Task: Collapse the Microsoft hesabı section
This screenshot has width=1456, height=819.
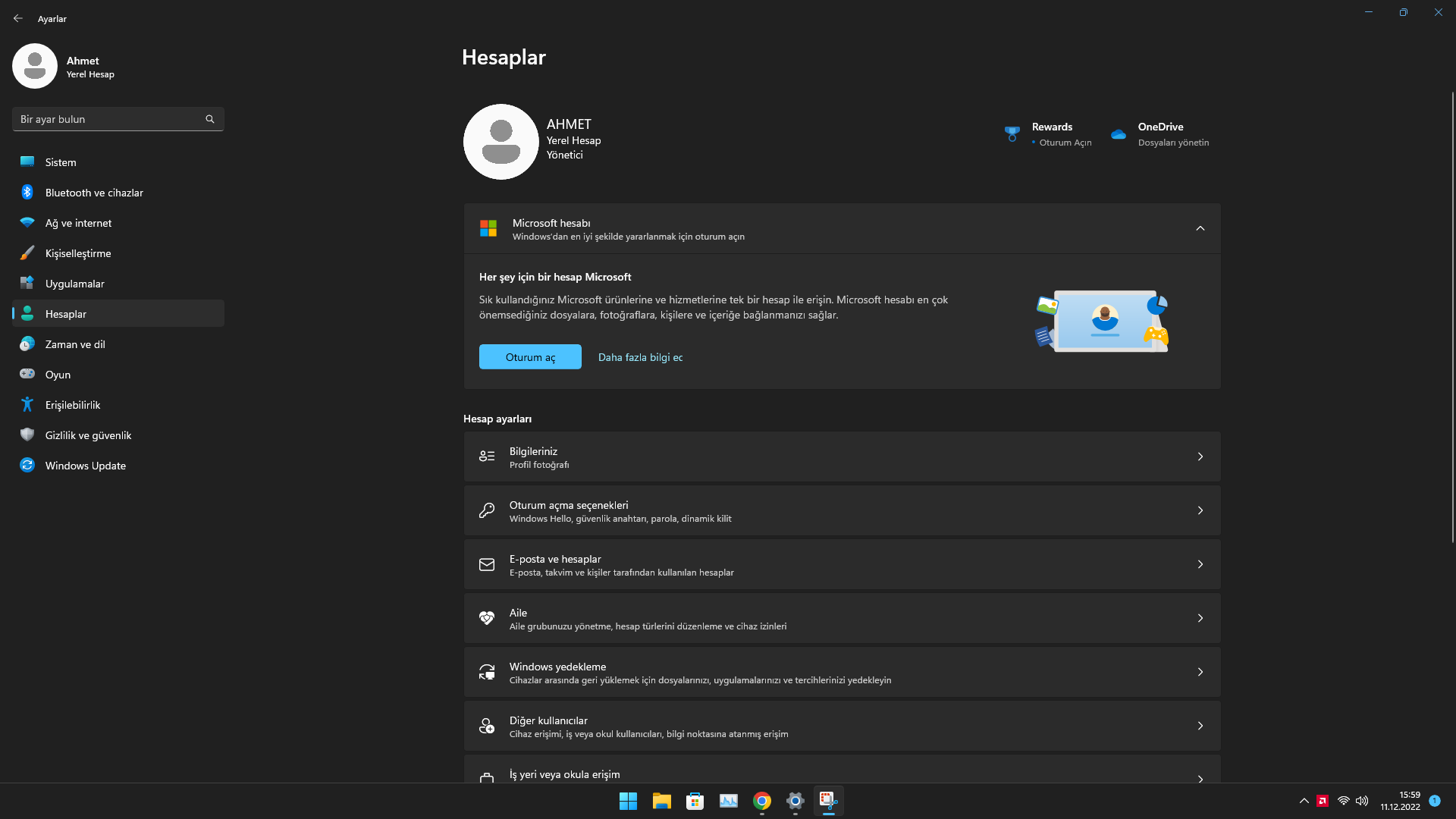Action: tap(1200, 228)
